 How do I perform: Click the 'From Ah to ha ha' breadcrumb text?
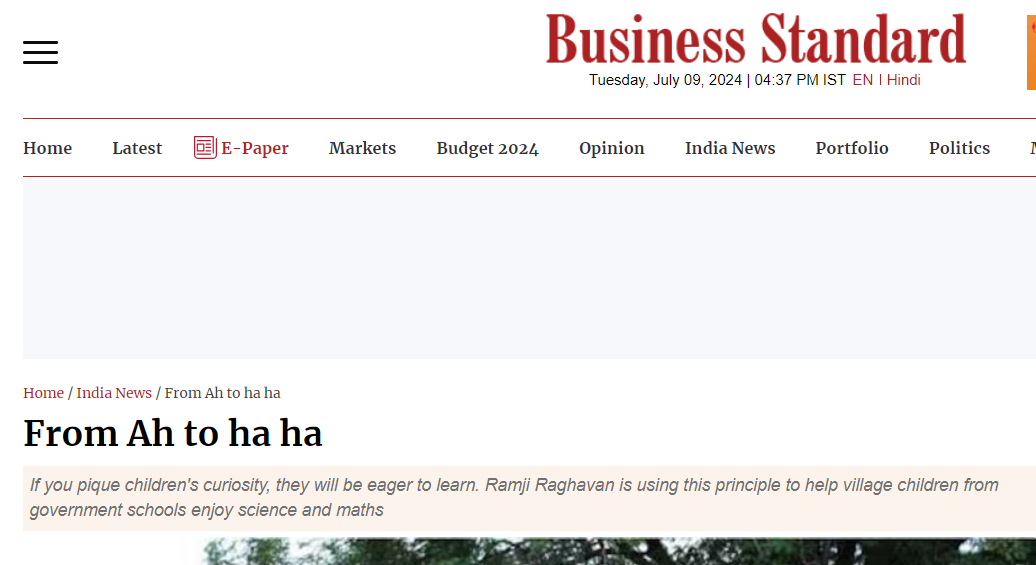[x=223, y=393]
